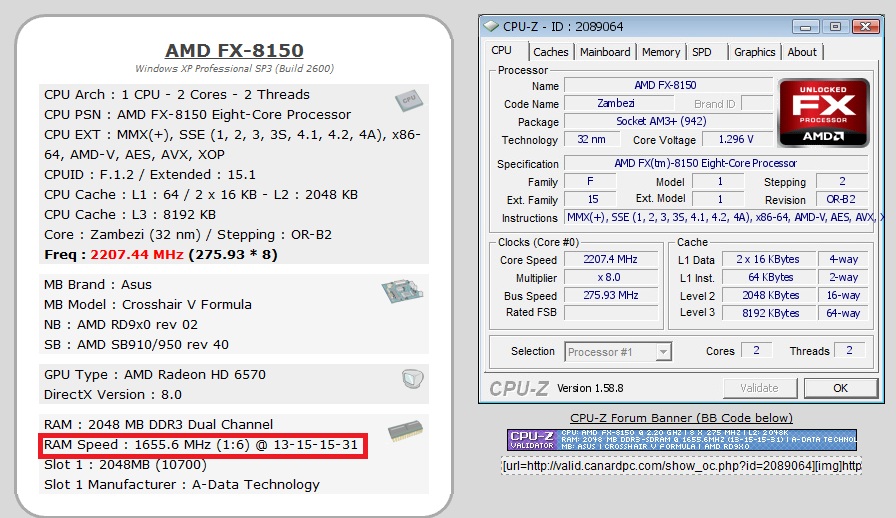Open the Graphics tab

pos(754,52)
